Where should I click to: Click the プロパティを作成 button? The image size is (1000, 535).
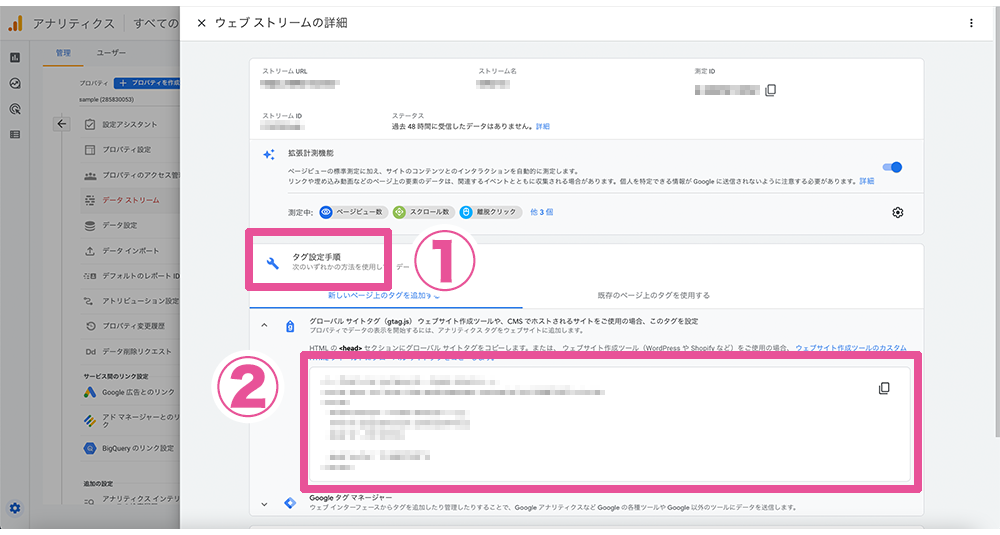147,83
